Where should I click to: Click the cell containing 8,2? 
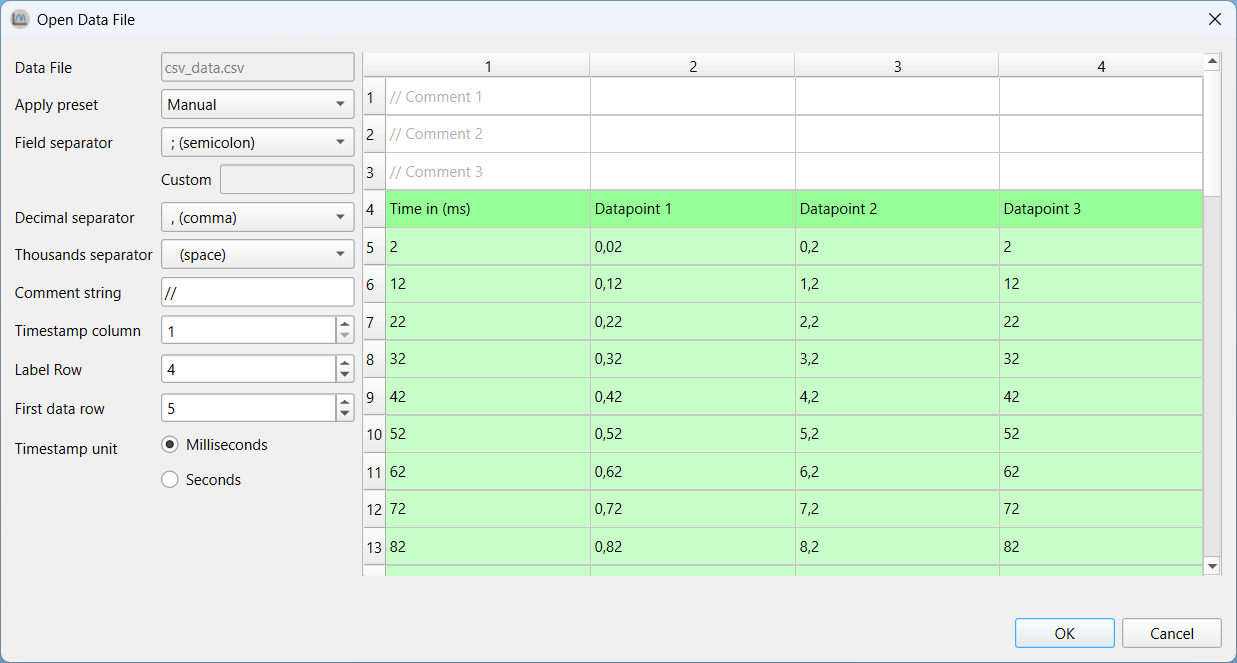click(897, 547)
